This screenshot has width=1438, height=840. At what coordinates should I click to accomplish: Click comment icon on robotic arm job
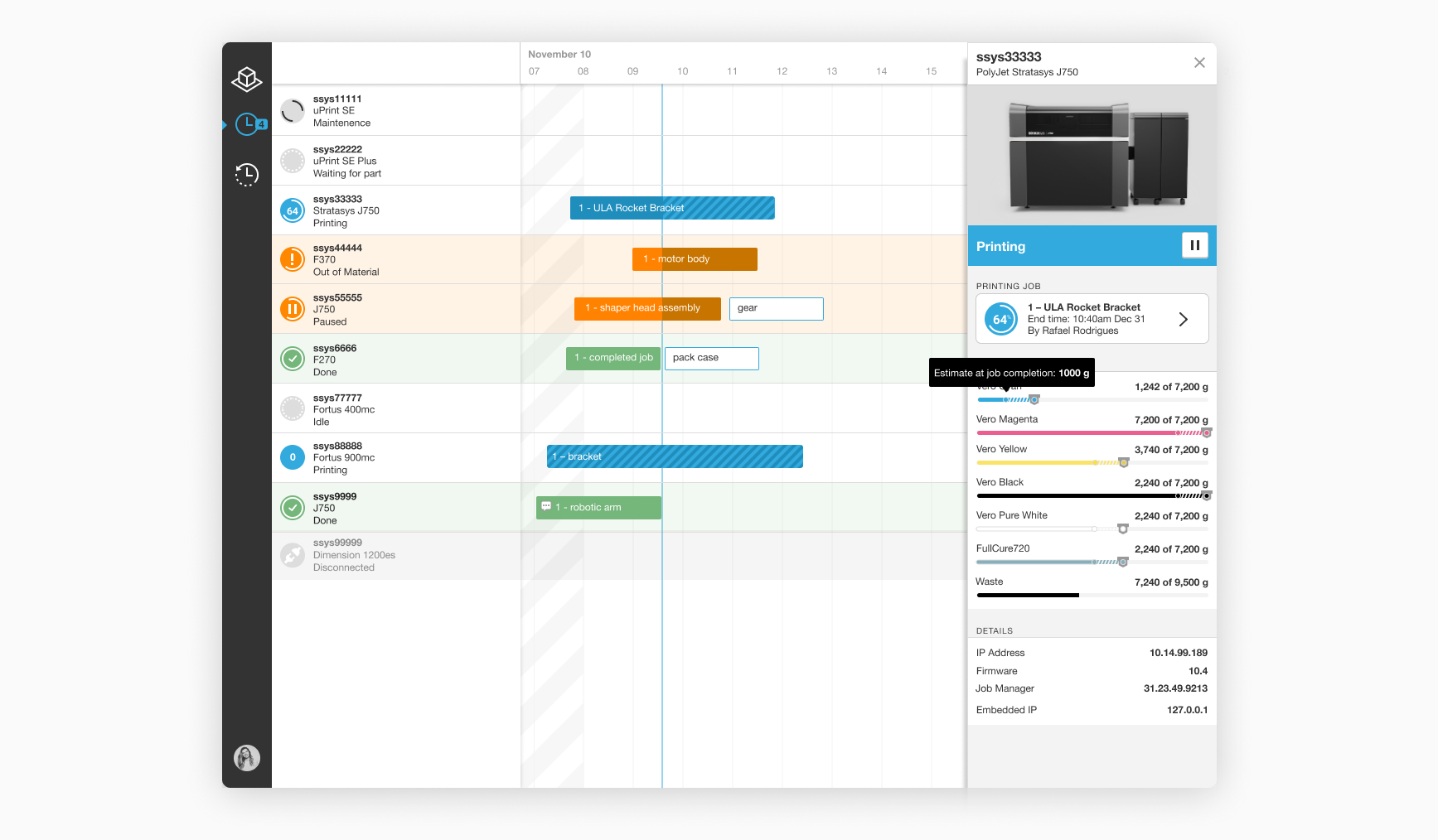[546, 506]
